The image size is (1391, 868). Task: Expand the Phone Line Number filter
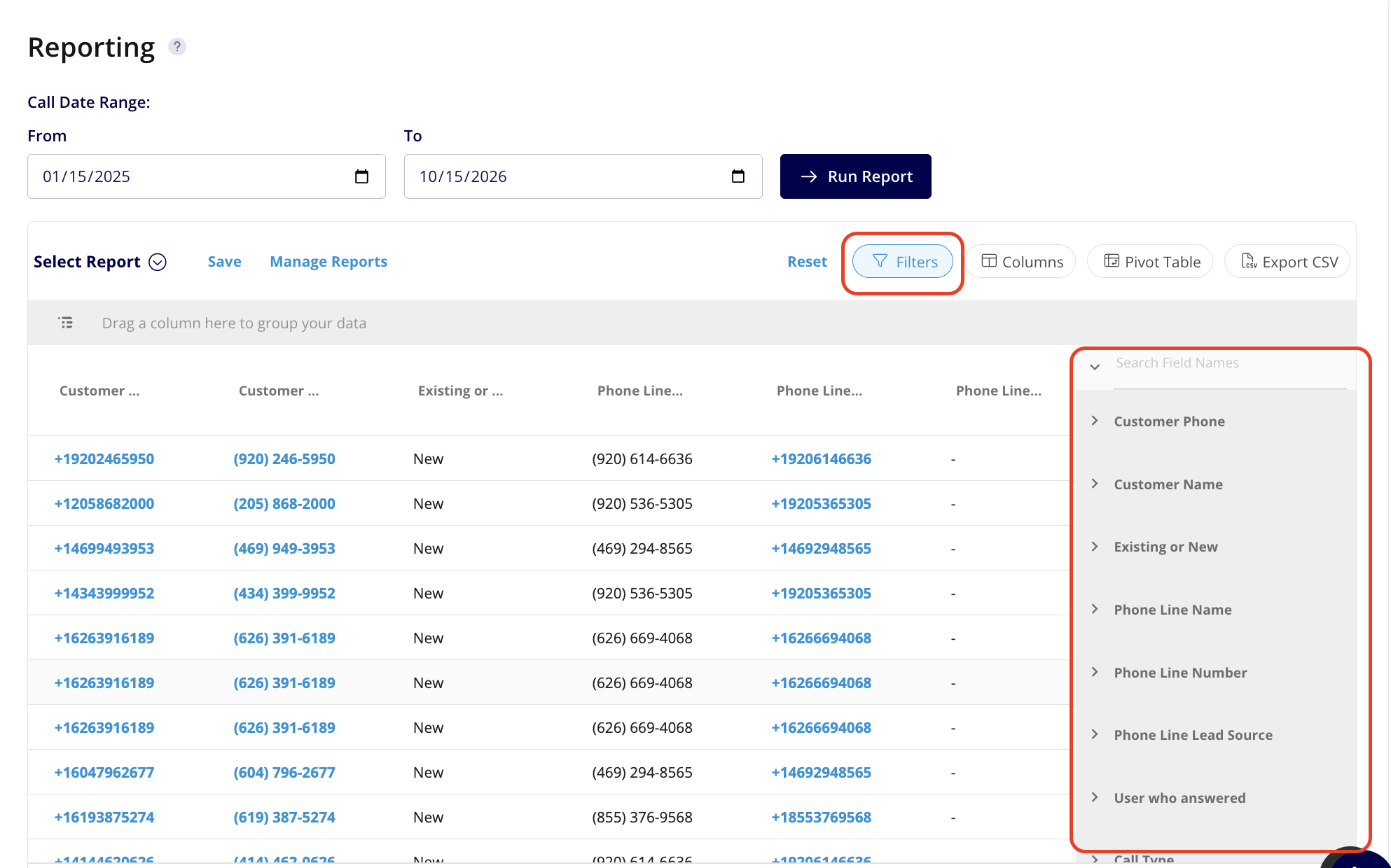(x=1095, y=672)
